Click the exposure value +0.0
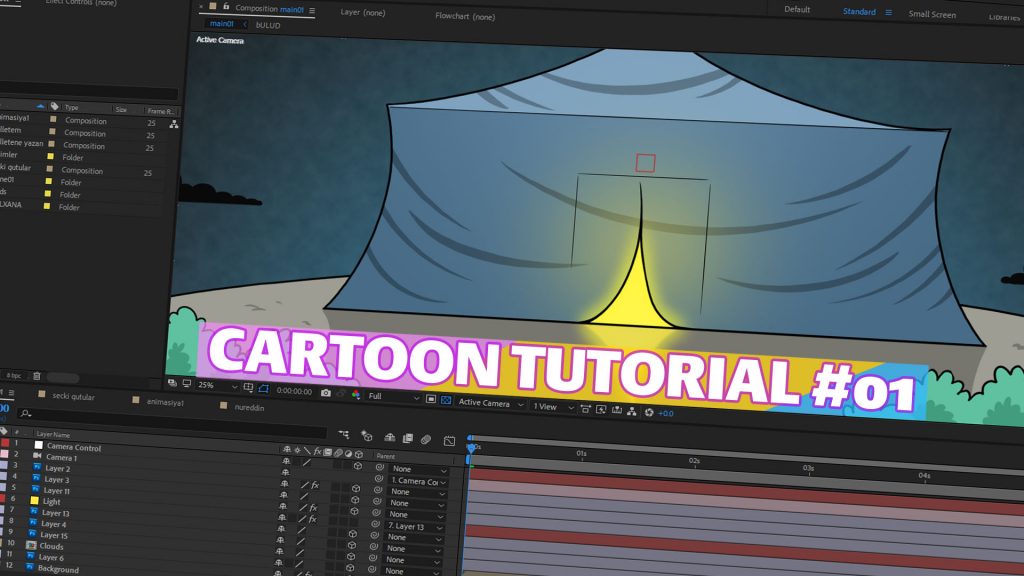This screenshot has width=1024, height=576. [665, 413]
